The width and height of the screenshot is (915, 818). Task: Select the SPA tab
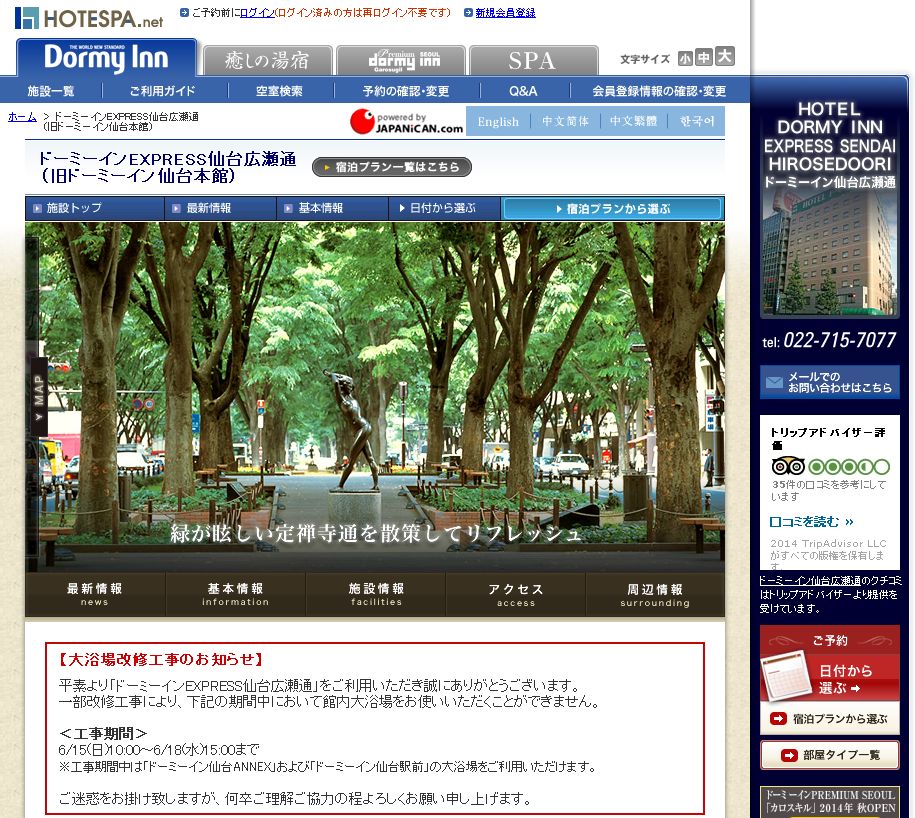(x=533, y=60)
